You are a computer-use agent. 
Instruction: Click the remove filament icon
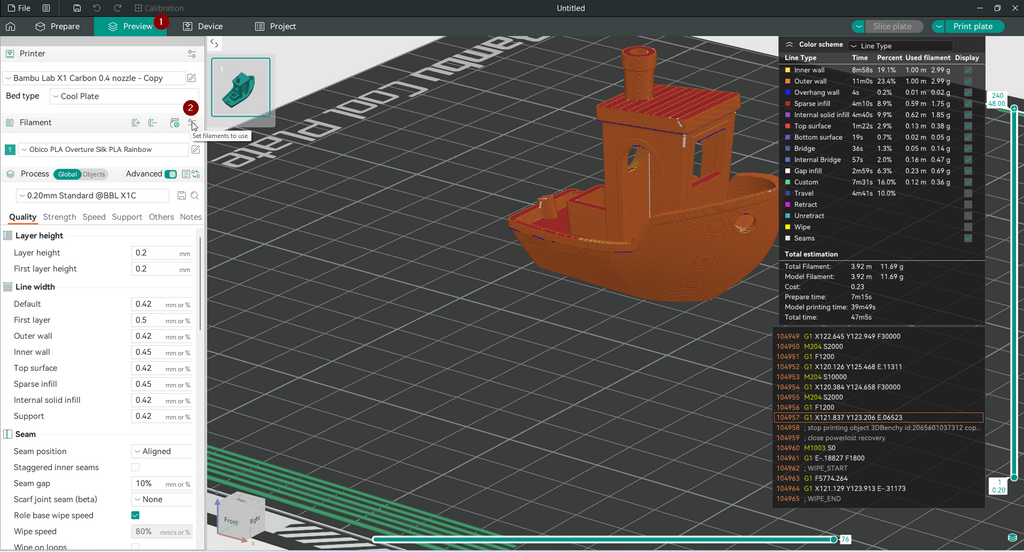[153, 123]
